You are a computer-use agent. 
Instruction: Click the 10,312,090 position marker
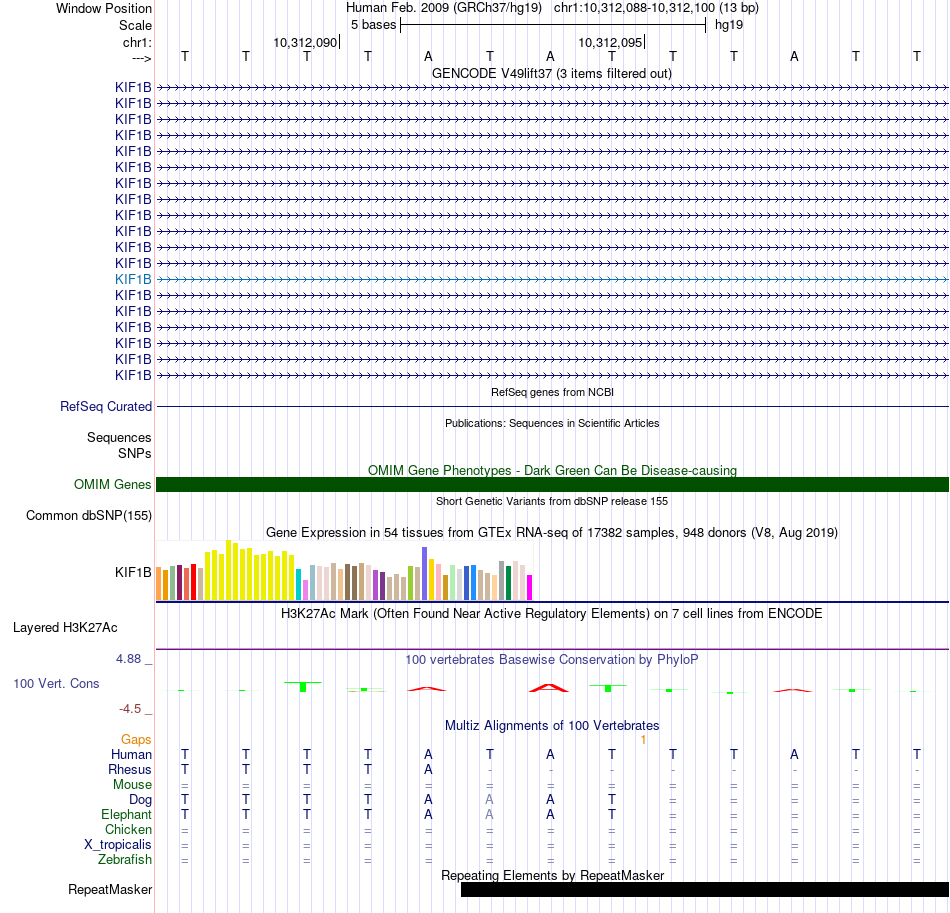pyautogui.click(x=305, y=42)
